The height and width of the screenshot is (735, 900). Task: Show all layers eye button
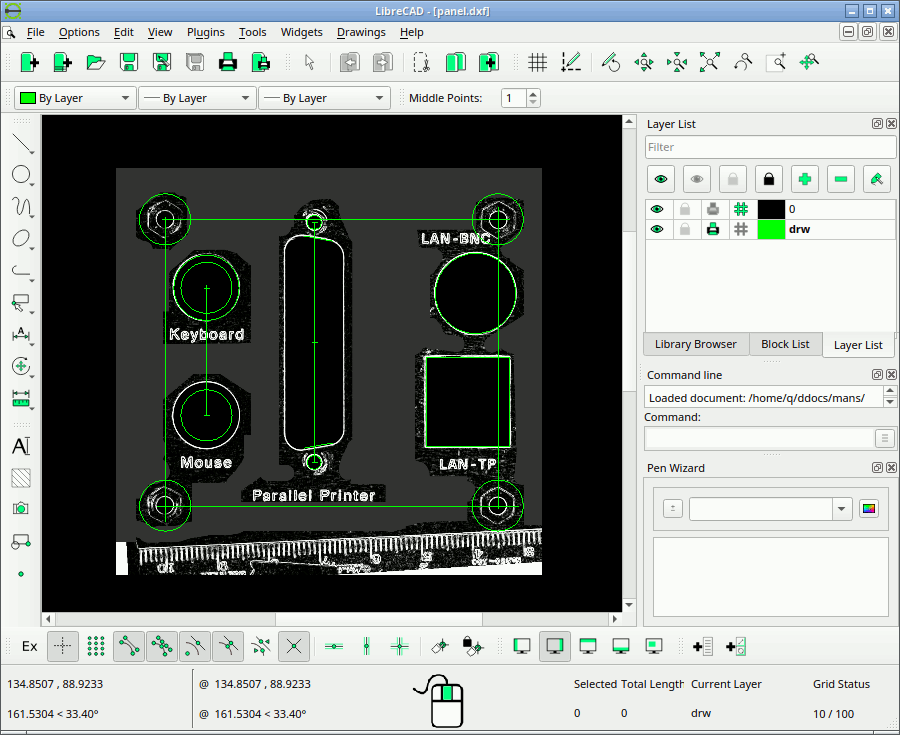click(661, 180)
